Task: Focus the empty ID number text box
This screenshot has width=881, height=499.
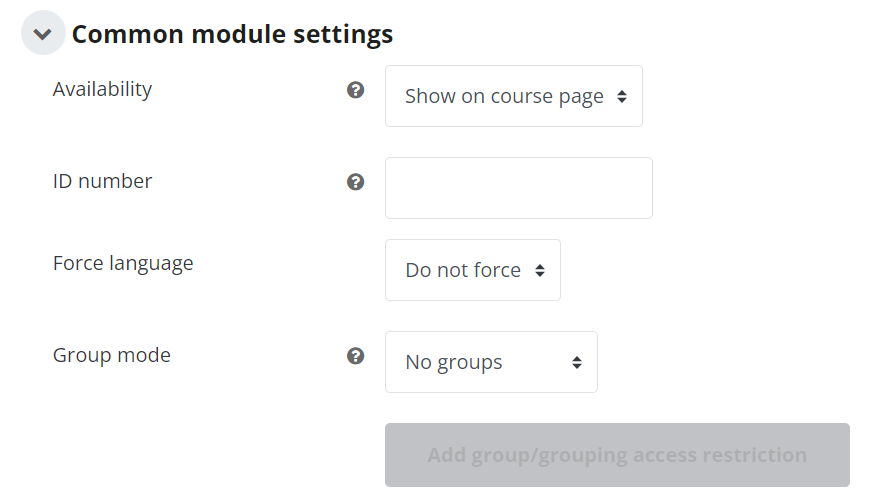Action: click(x=519, y=188)
